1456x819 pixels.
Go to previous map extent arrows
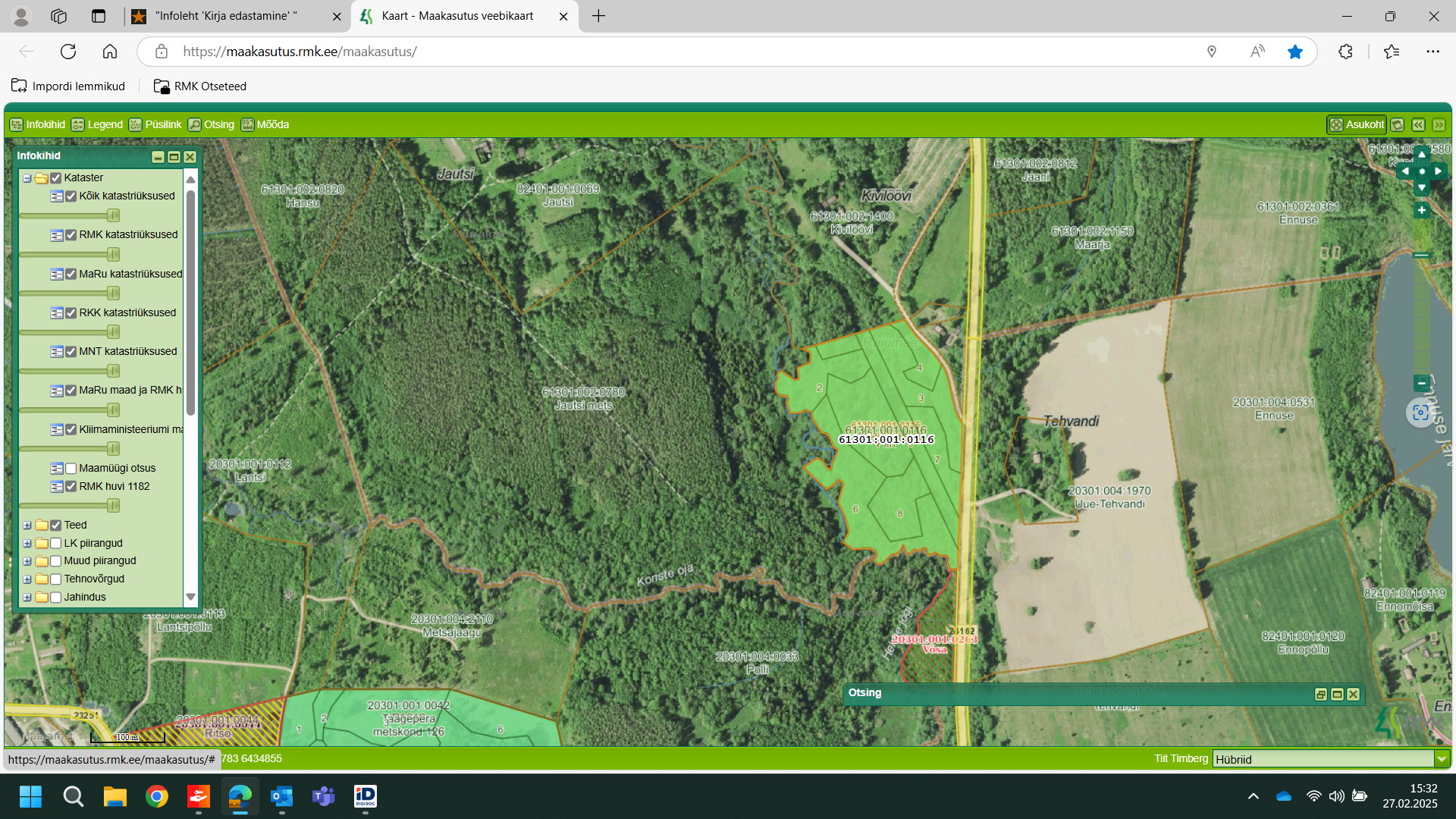(1418, 124)
